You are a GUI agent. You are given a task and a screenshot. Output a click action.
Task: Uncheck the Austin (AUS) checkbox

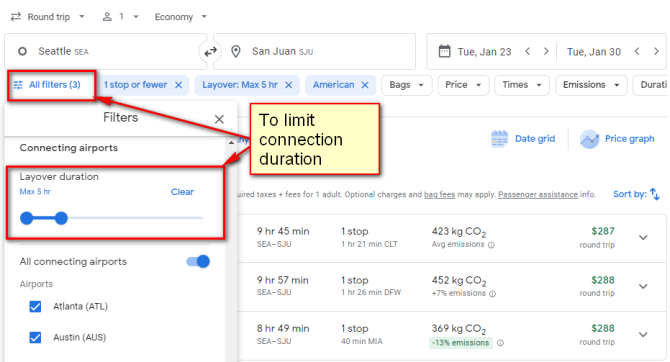coord(35,337)
